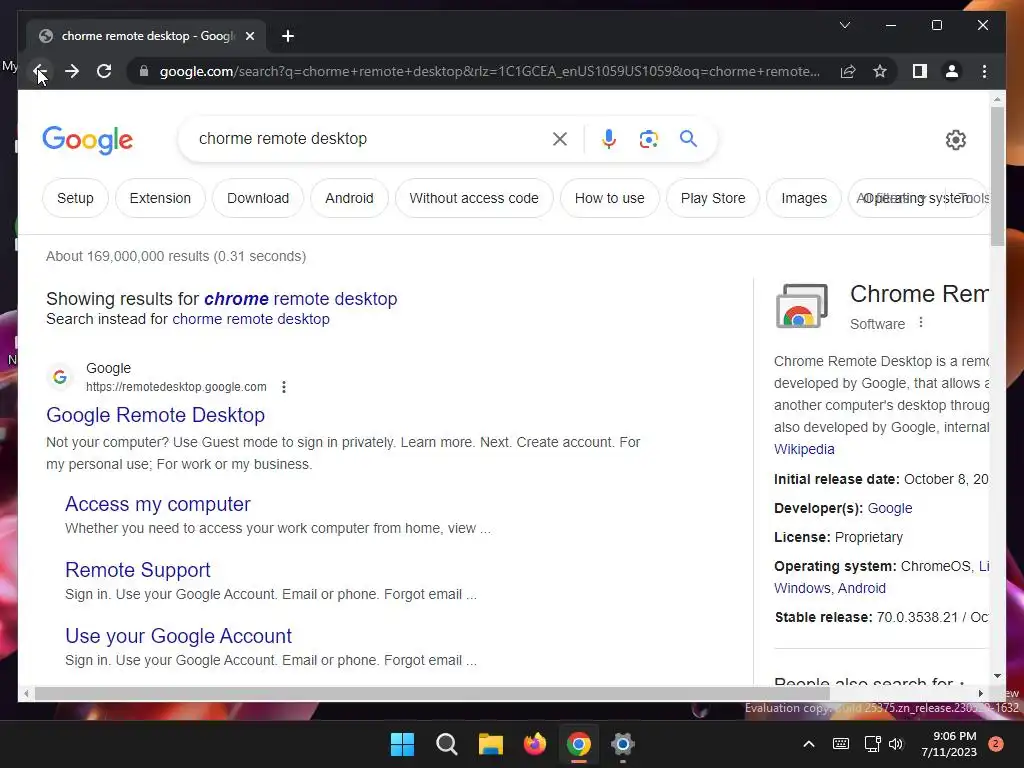Search by image with Google Lens icon
This screenshot has width=1024, height=768.
(x=648, y=138)
